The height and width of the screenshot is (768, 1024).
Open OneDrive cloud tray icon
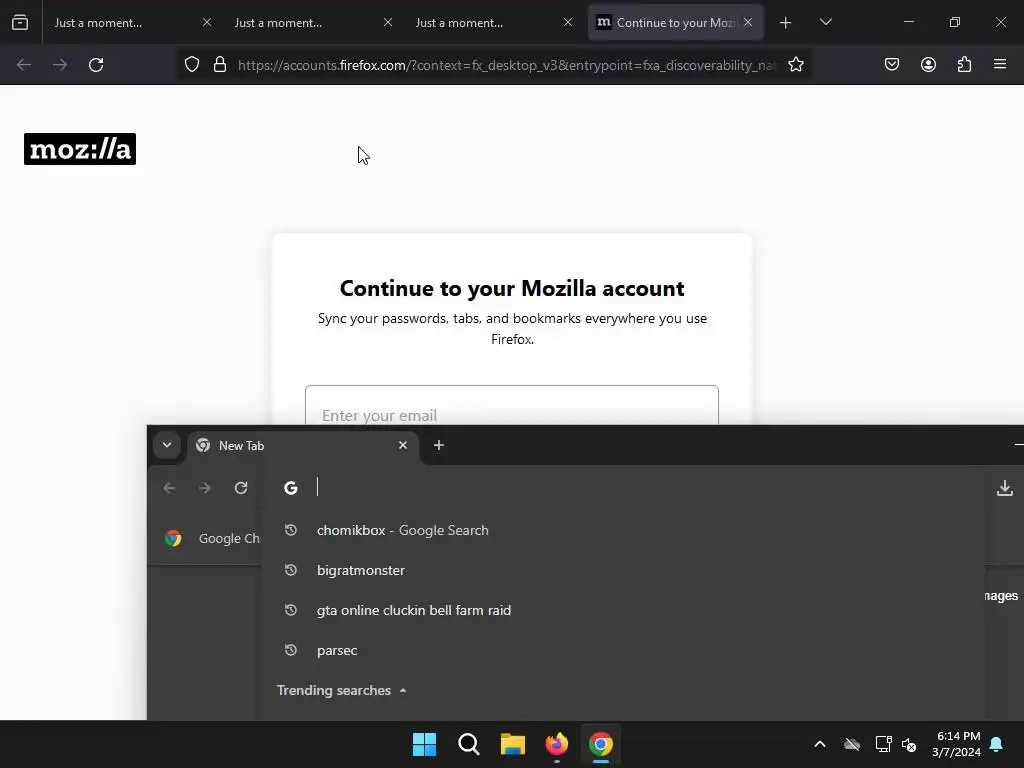tap(852, 744)
